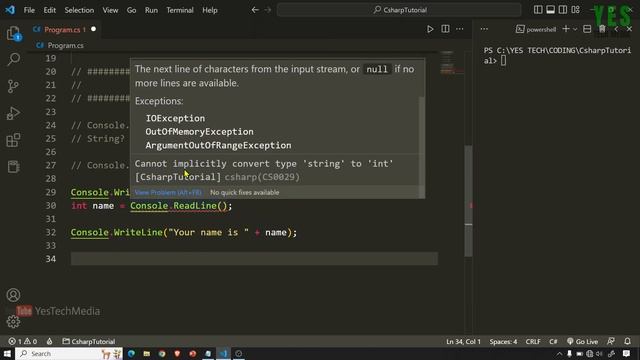The image size is (640, 360).
Task: Click the Windows taskbar Search box
Action: (69, 353)
